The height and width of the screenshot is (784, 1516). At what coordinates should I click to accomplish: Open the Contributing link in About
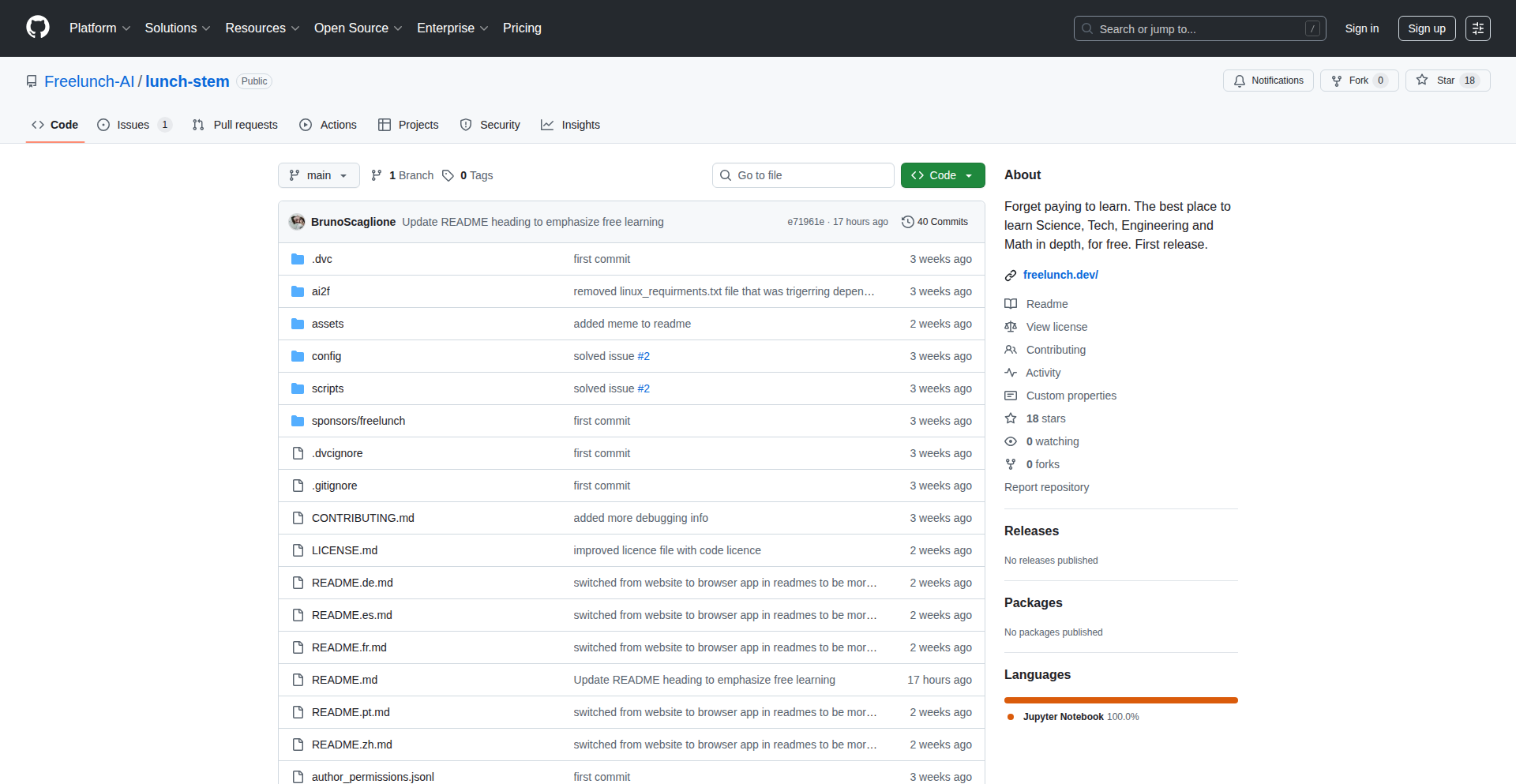click(1056, 350)
